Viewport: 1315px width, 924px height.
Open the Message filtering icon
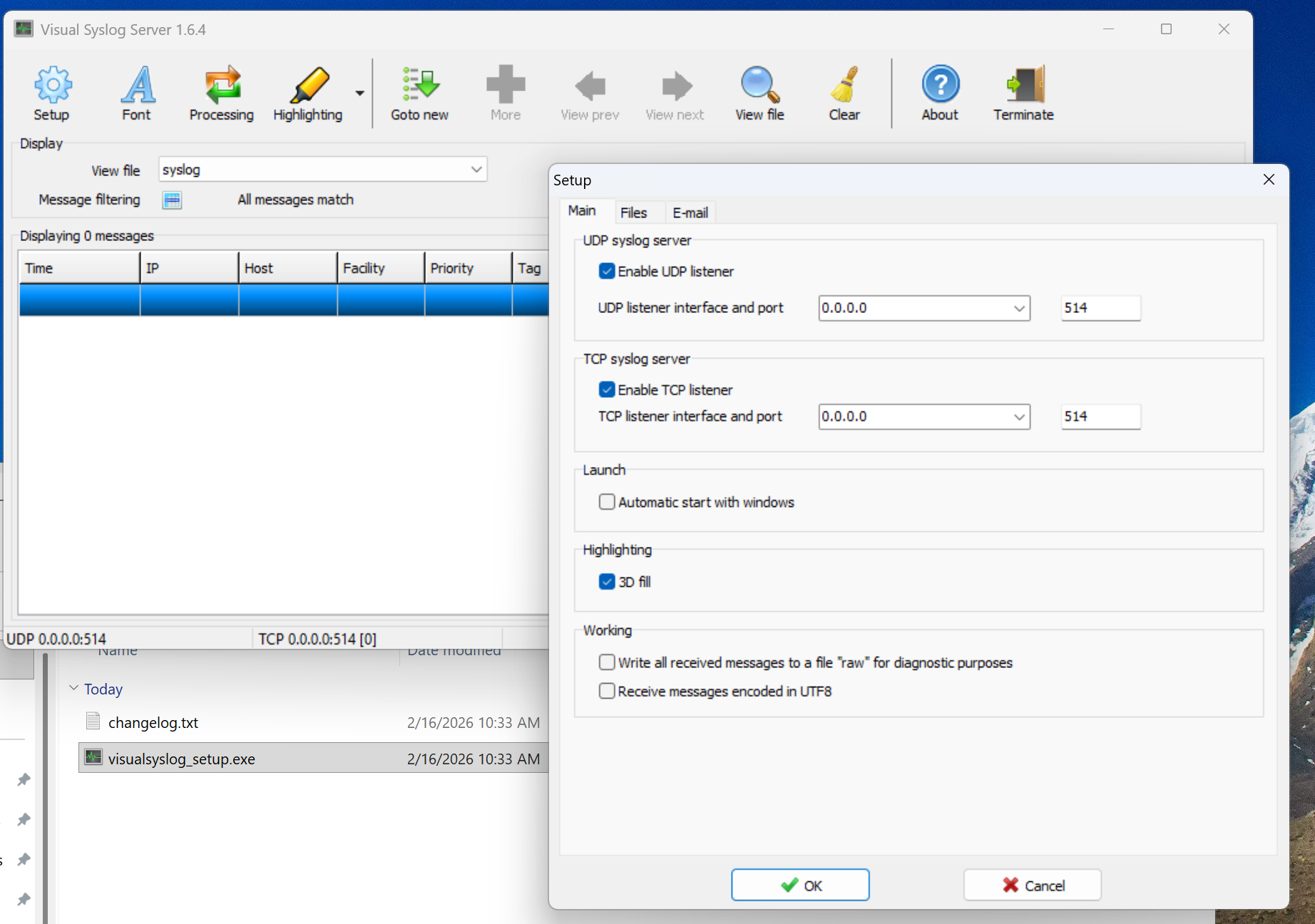point(172,200)
